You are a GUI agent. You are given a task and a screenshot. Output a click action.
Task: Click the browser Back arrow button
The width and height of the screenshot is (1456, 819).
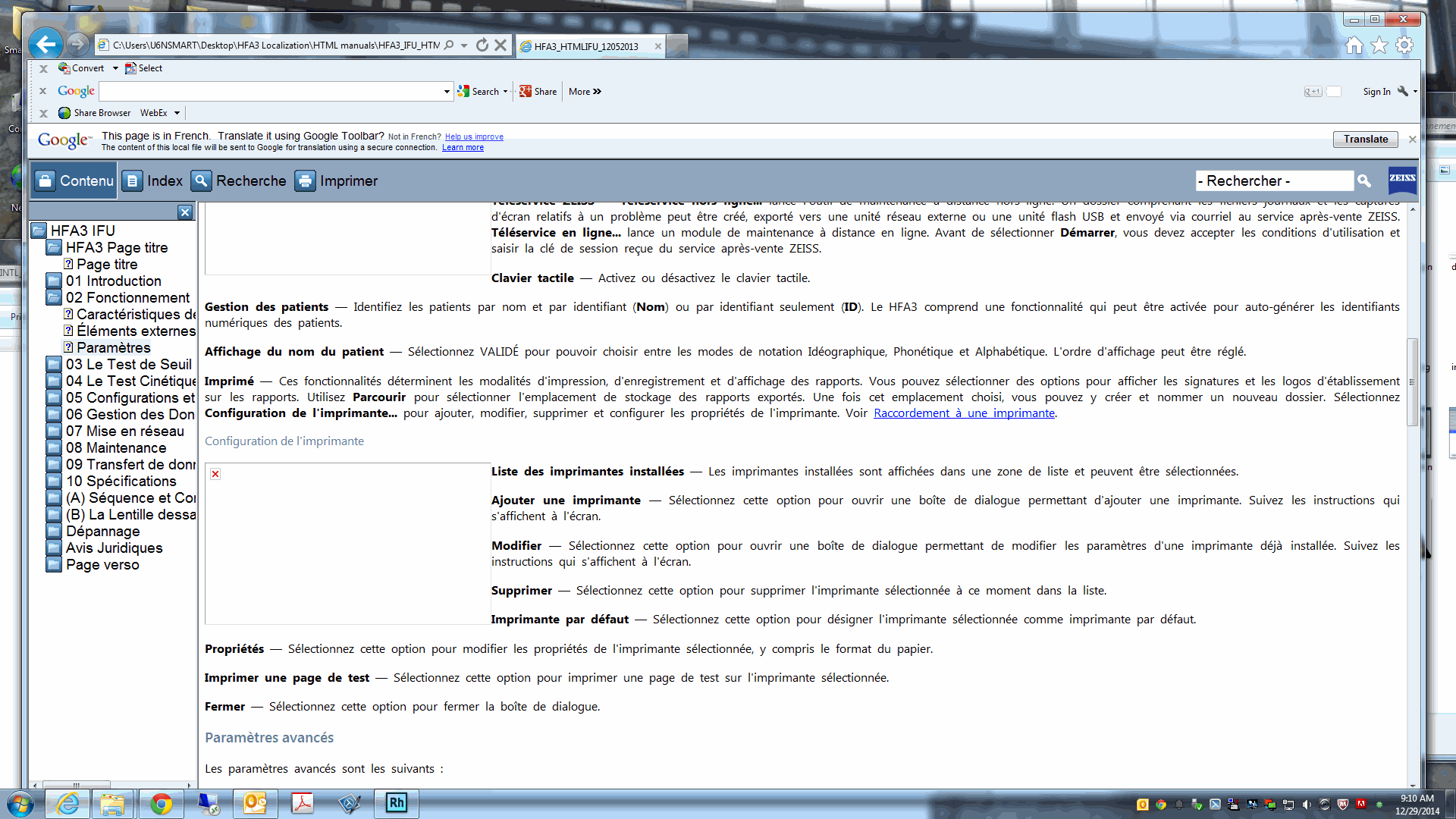pyautogui.click(x=45, y=45)
